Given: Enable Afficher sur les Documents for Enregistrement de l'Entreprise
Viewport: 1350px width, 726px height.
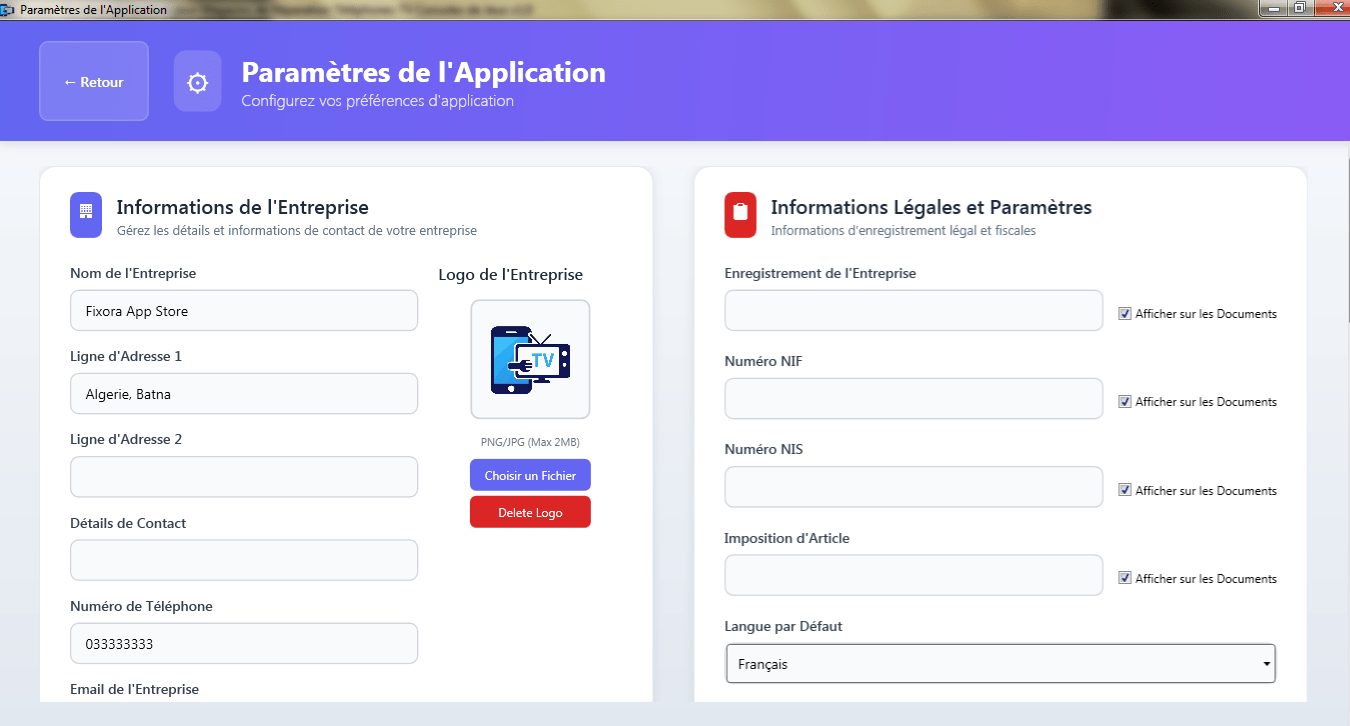Looking at the screenshot, I should (x=1124, y=313).
